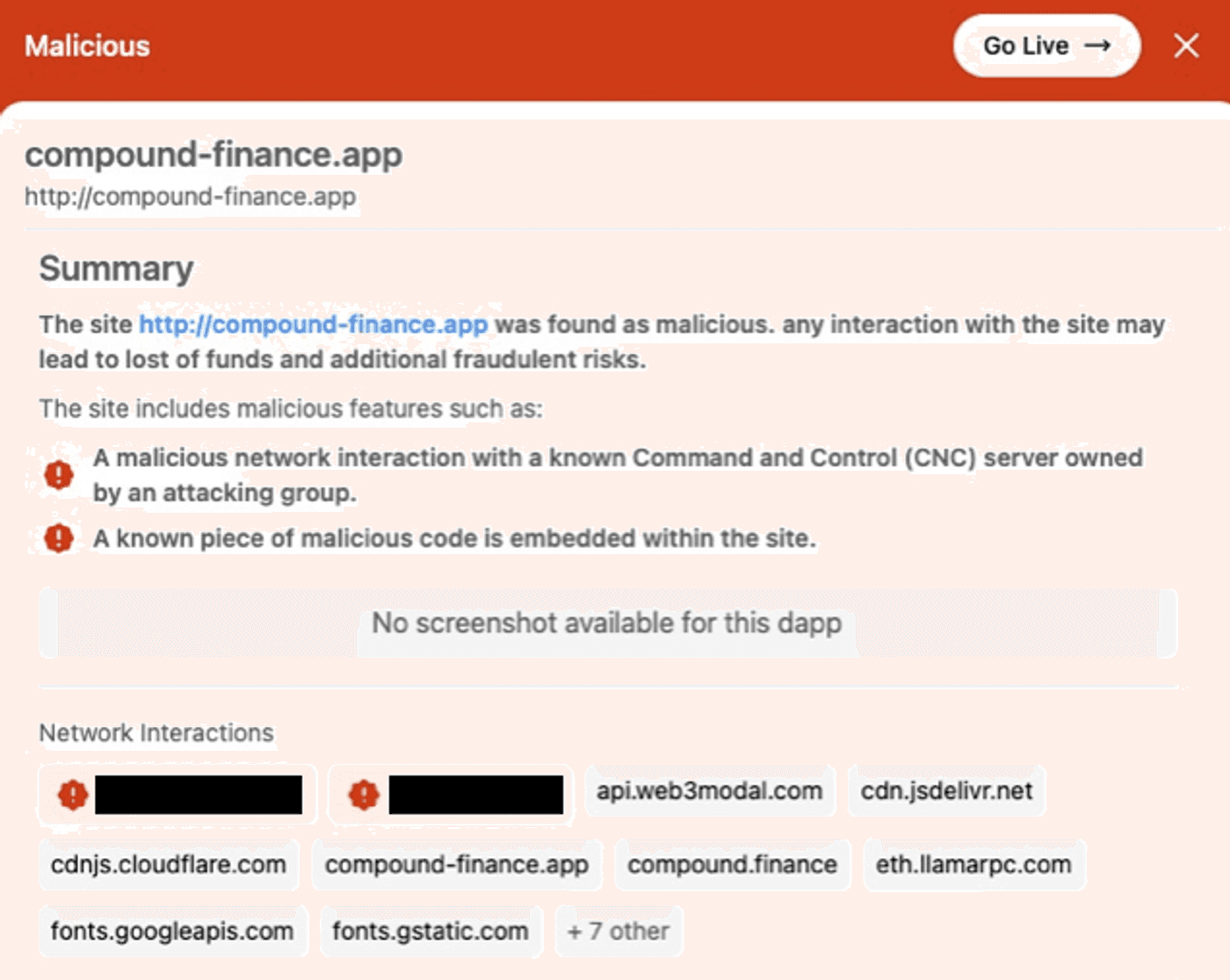Click the Go Live button
1230x980 pixels.
coord(1046,46)
